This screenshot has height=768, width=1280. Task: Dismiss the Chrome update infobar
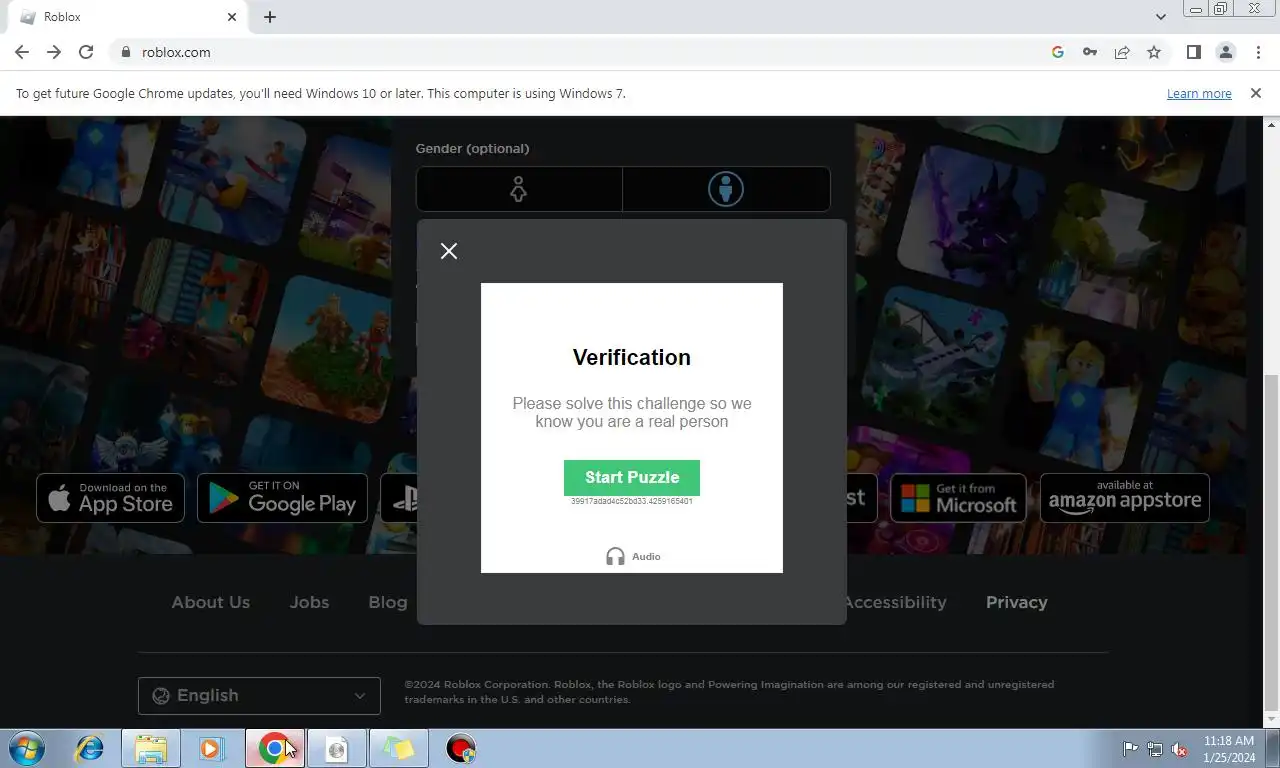pyautogui.click(x=1256, y=93)
